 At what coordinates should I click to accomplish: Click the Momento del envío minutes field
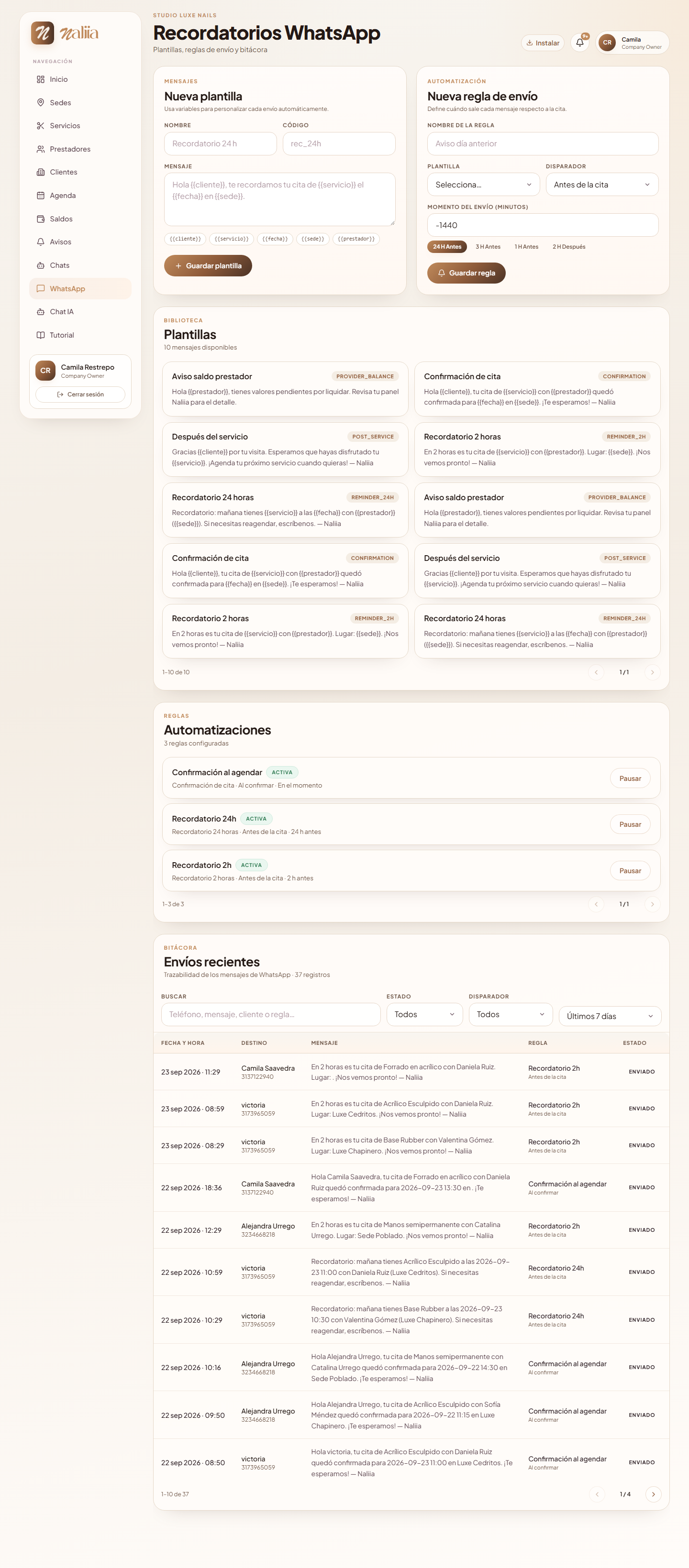[543, 225]
